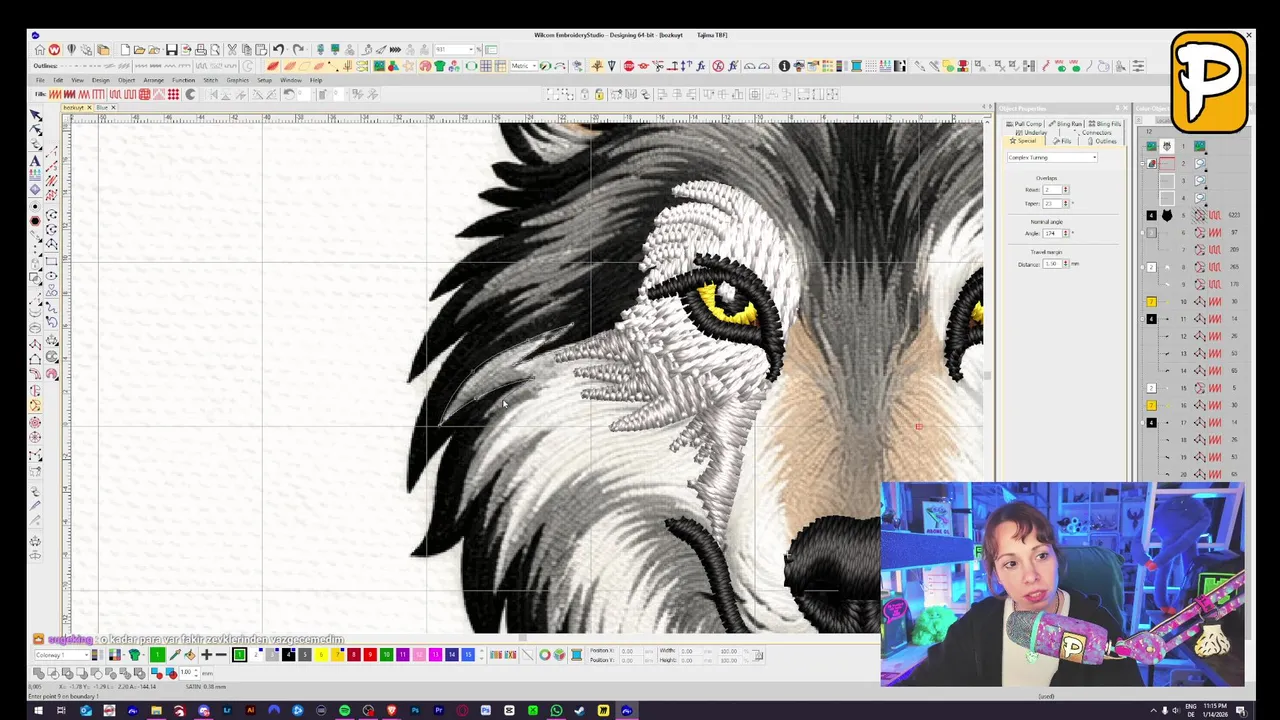Click the green T-shirt product icon in upper toolbar
Viewport: 1280px width, 720px height.
pos(439,66)
